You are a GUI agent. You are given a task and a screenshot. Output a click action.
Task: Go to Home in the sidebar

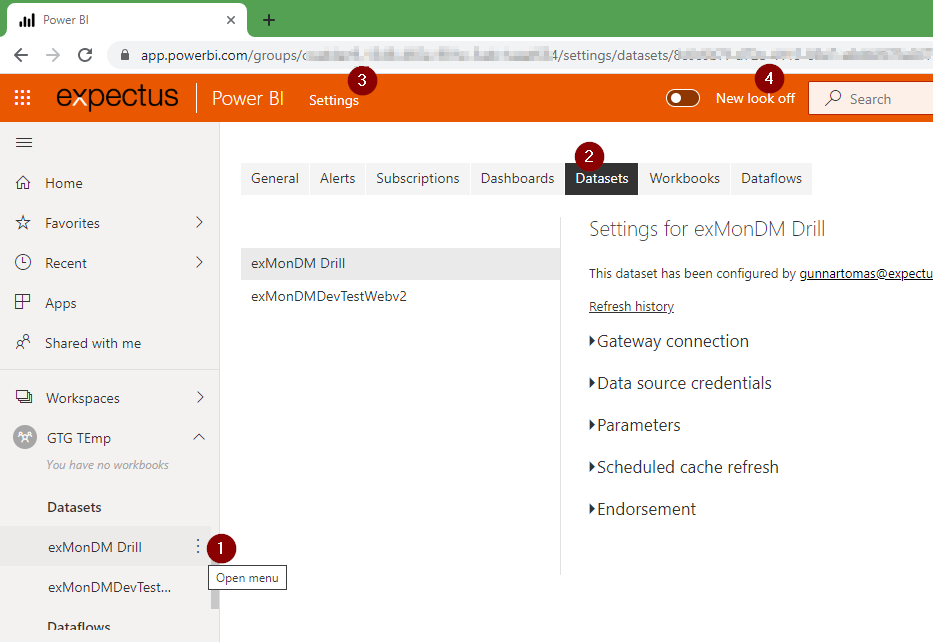coord(64,183)
